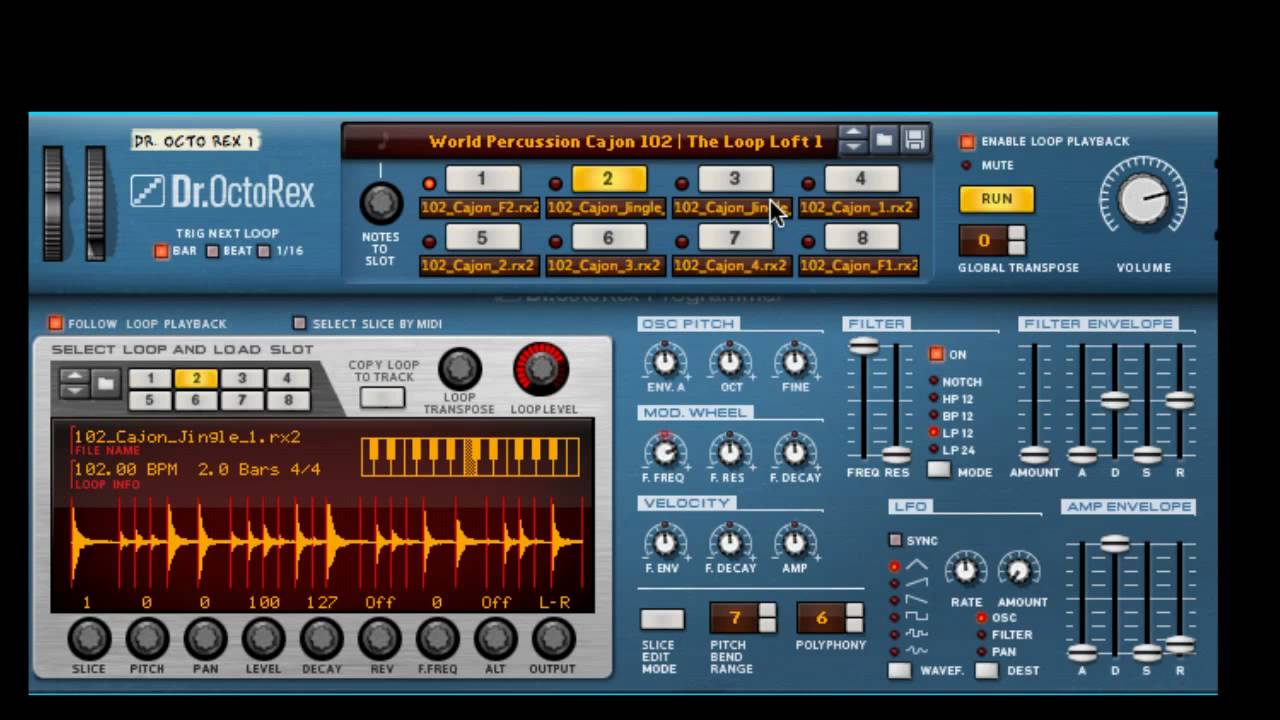The height and width of the screenshot is (720, 1280).
Task: Click the PAN knob under the waveform
Action: click(205, 638)
